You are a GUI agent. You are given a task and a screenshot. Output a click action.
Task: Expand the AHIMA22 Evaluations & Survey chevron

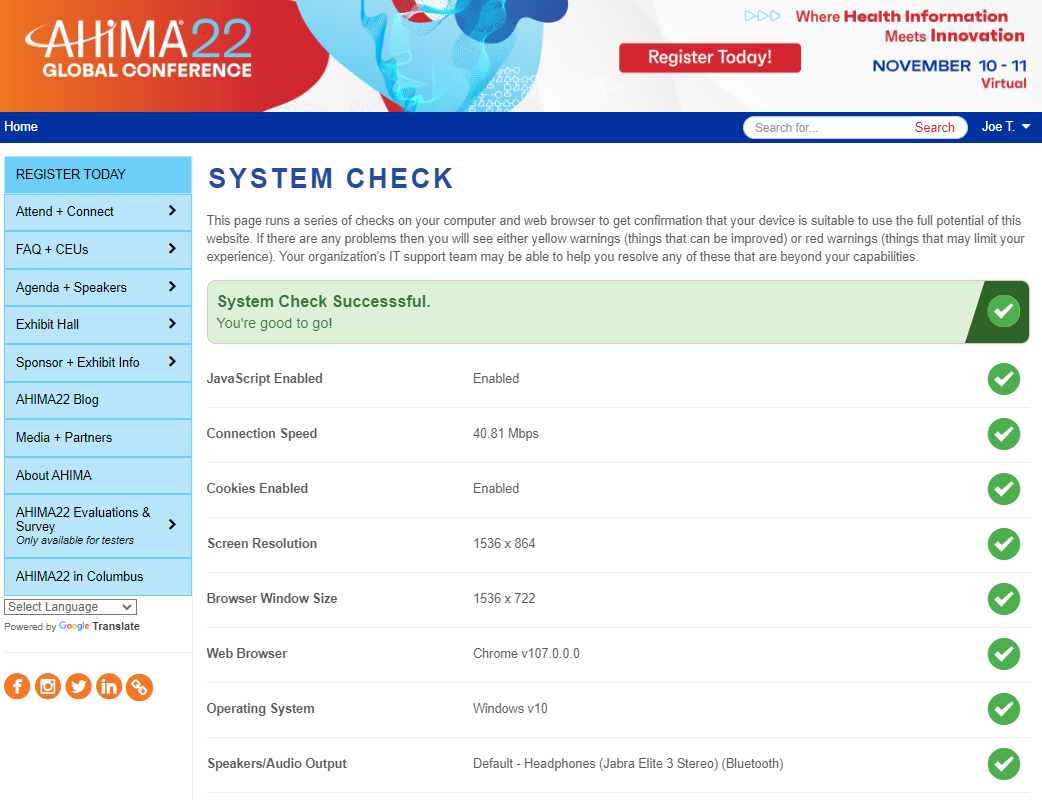tap(172, 524)
